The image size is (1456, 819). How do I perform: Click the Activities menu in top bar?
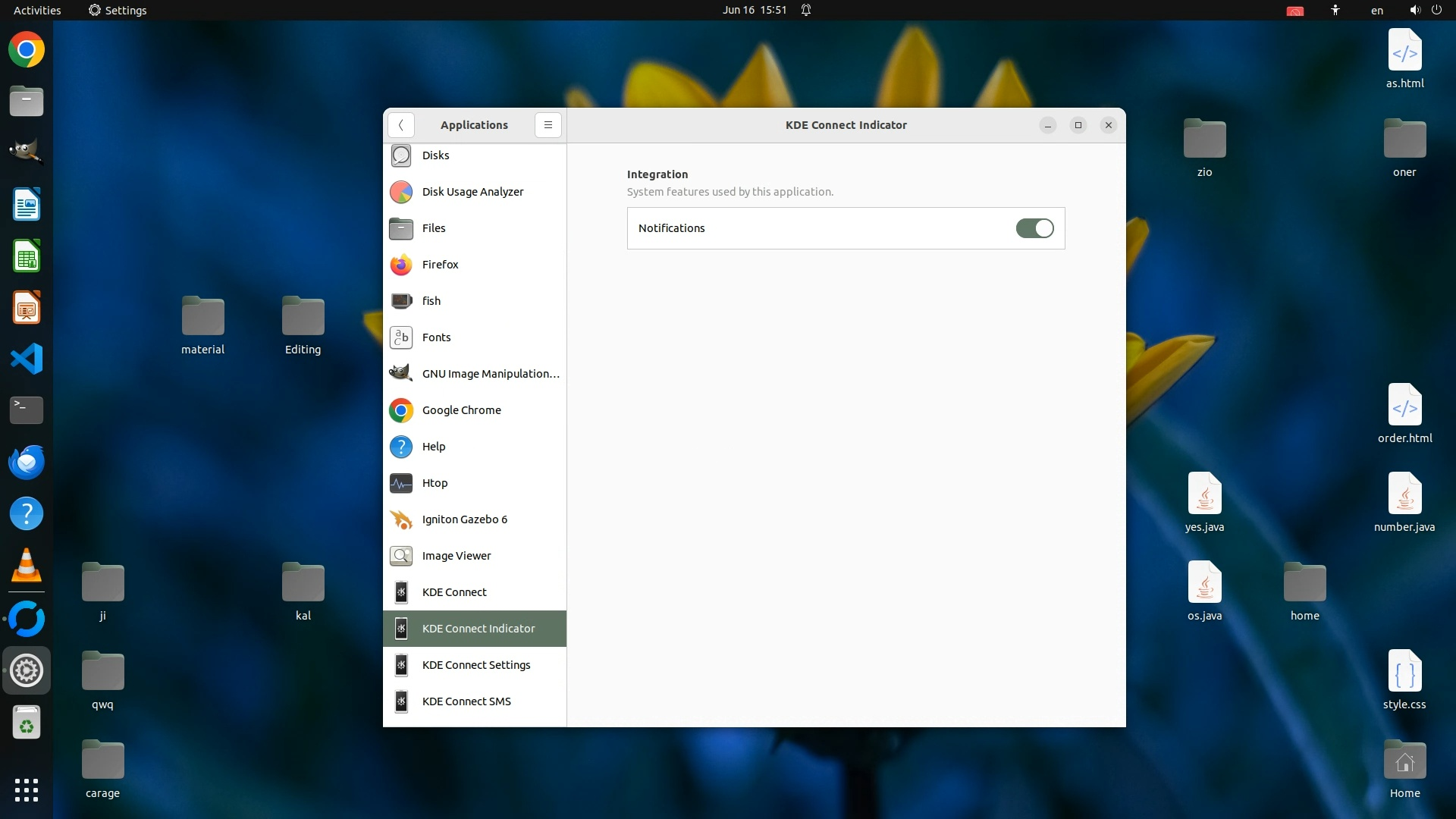(37, 11)
